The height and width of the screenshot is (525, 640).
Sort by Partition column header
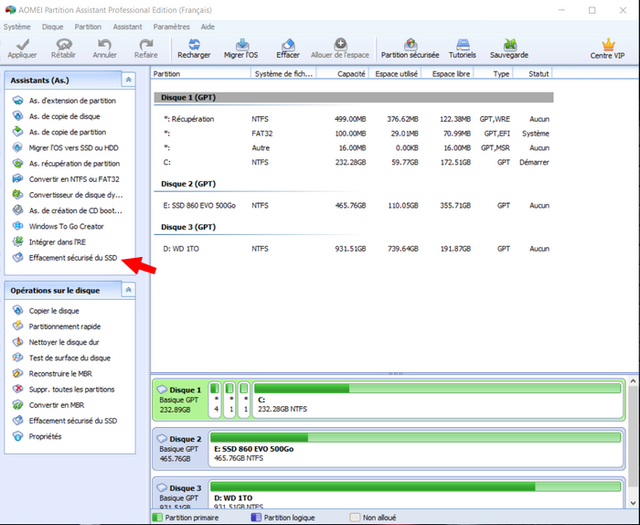200,73
